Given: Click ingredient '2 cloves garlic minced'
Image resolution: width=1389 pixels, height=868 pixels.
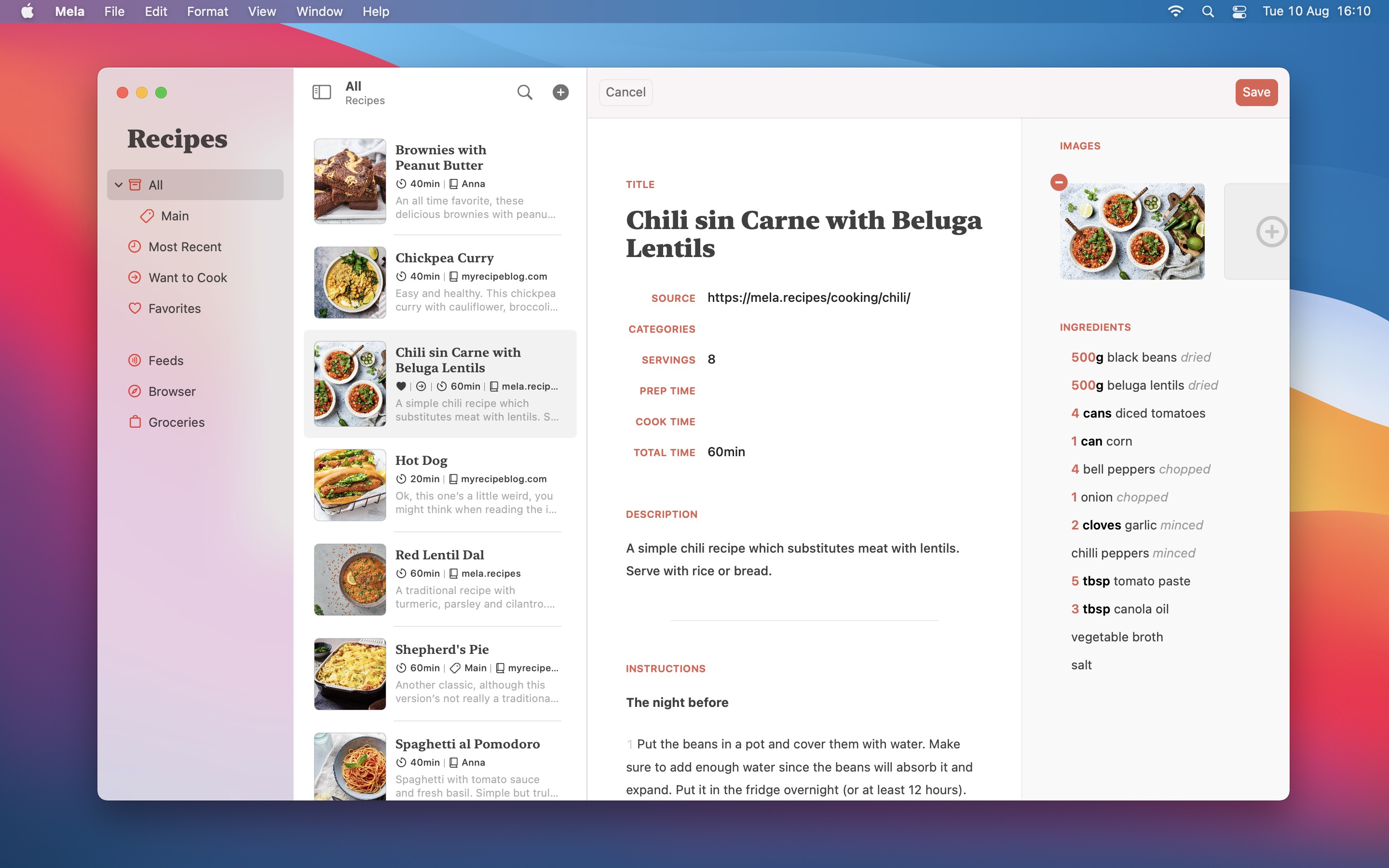Looking at the screenshot, I should coord(1136,525).
